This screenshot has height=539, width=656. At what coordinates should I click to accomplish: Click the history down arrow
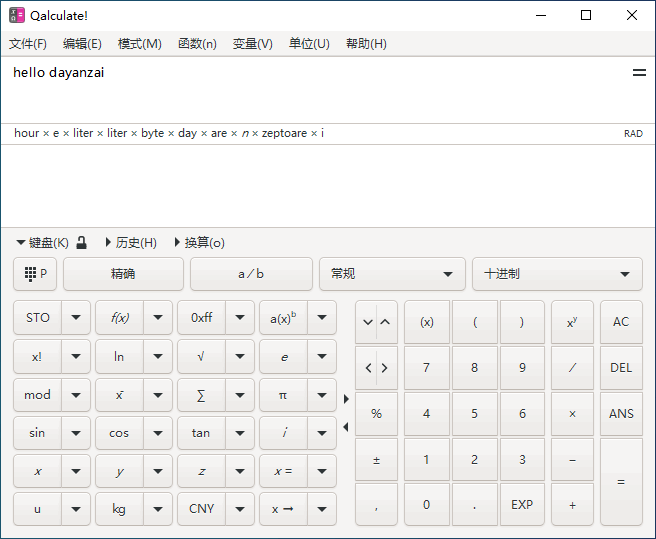(x=367, y=322)
